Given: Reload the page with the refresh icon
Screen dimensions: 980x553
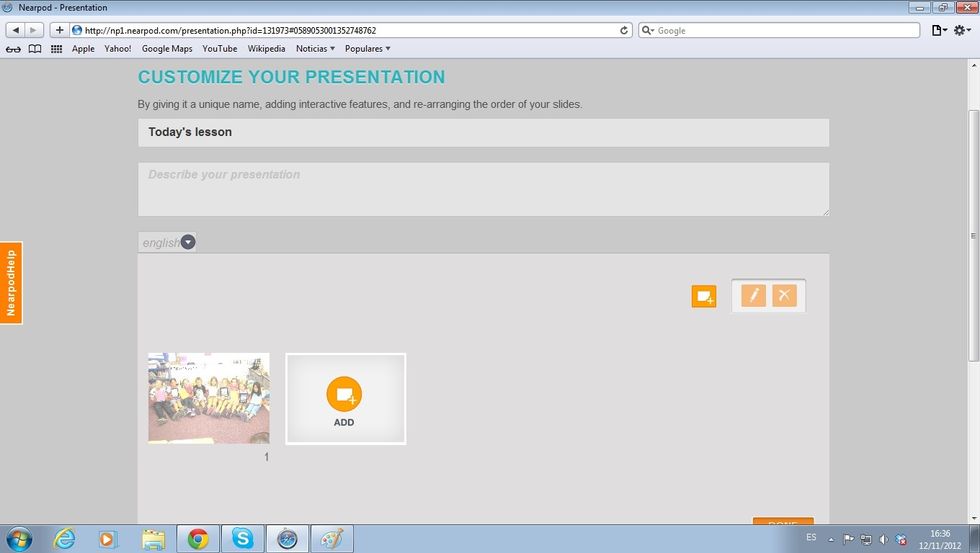Looking at the screenshot, I should point(623,30).
